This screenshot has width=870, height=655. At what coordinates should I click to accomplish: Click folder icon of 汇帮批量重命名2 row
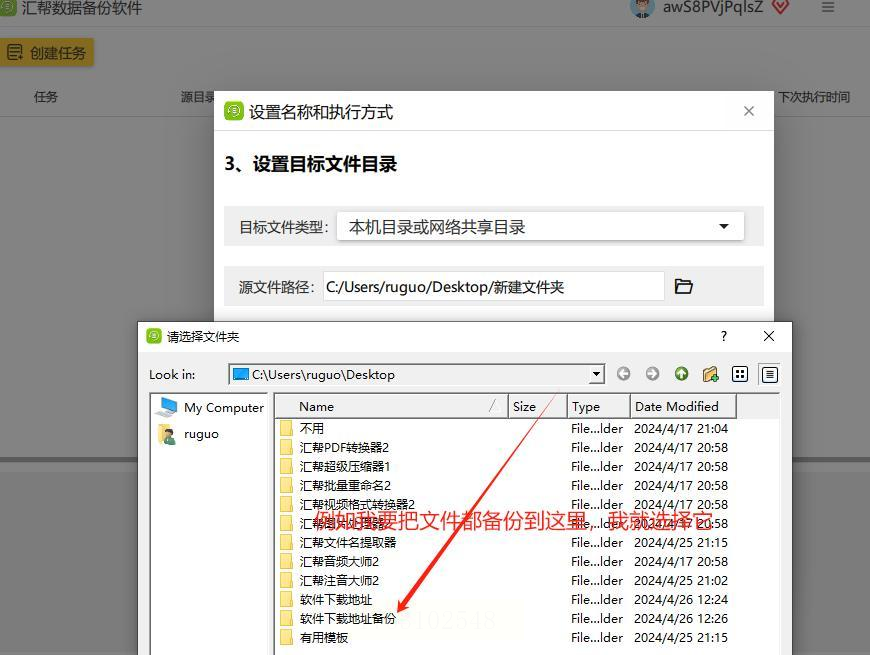pos(286,485)
